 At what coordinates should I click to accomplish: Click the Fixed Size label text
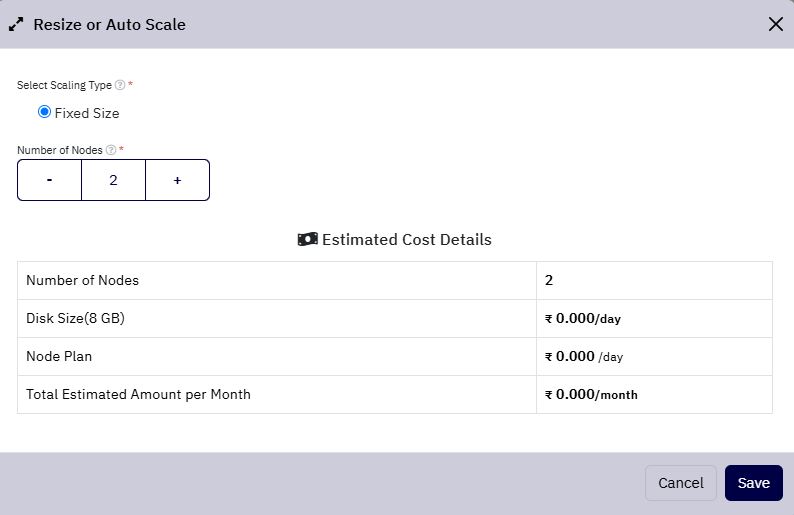coord(87,113)
